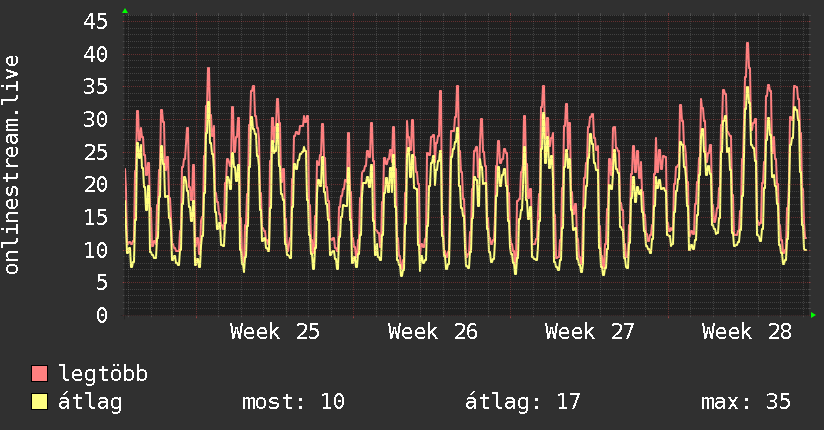Click the 20 value on y-axis
824x430 pixels.
pos(96,185)
